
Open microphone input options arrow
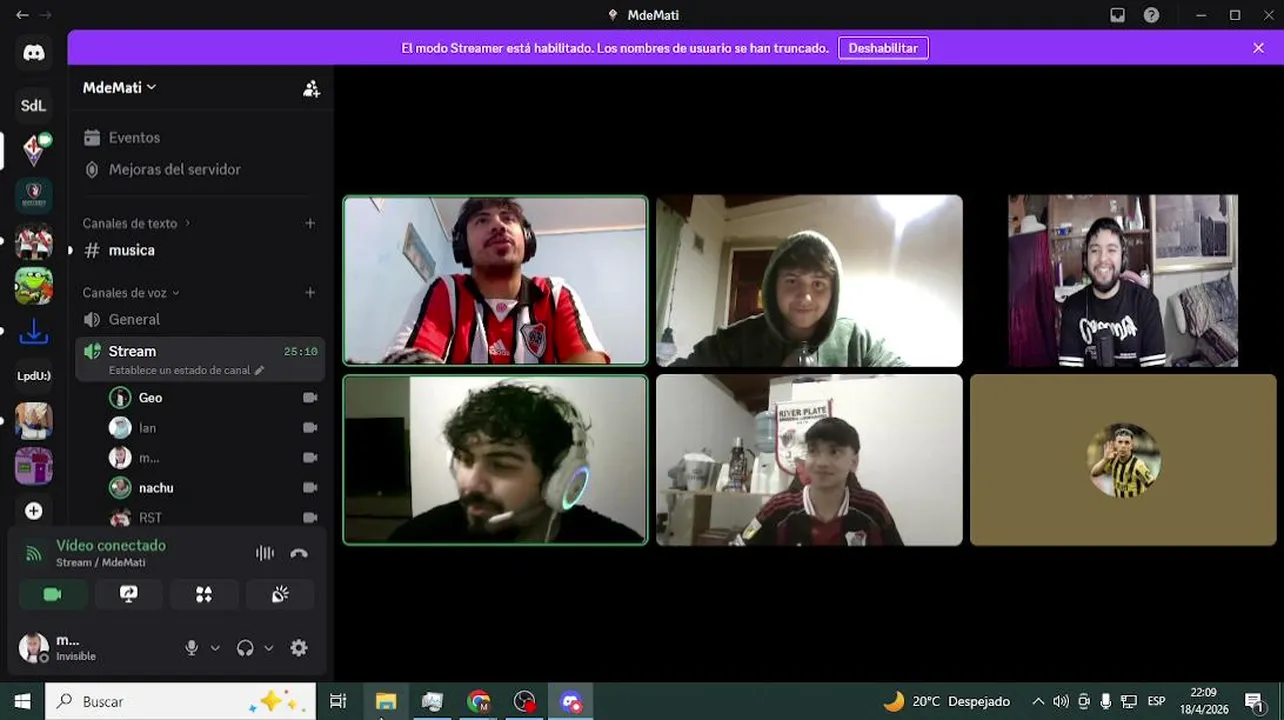pos(215,648)
